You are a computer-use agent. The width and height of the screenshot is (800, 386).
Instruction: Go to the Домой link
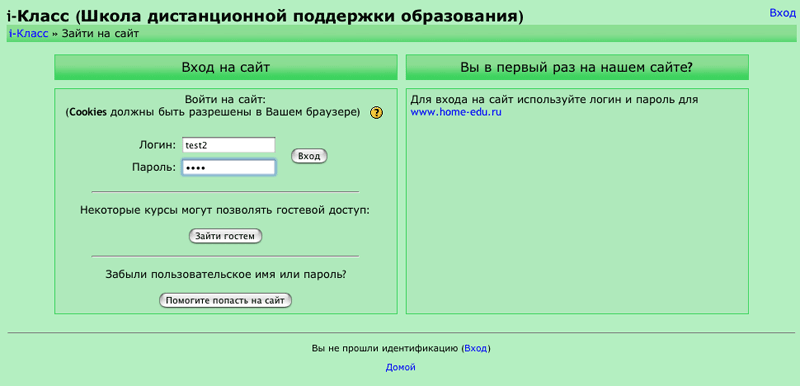point(401,367)
